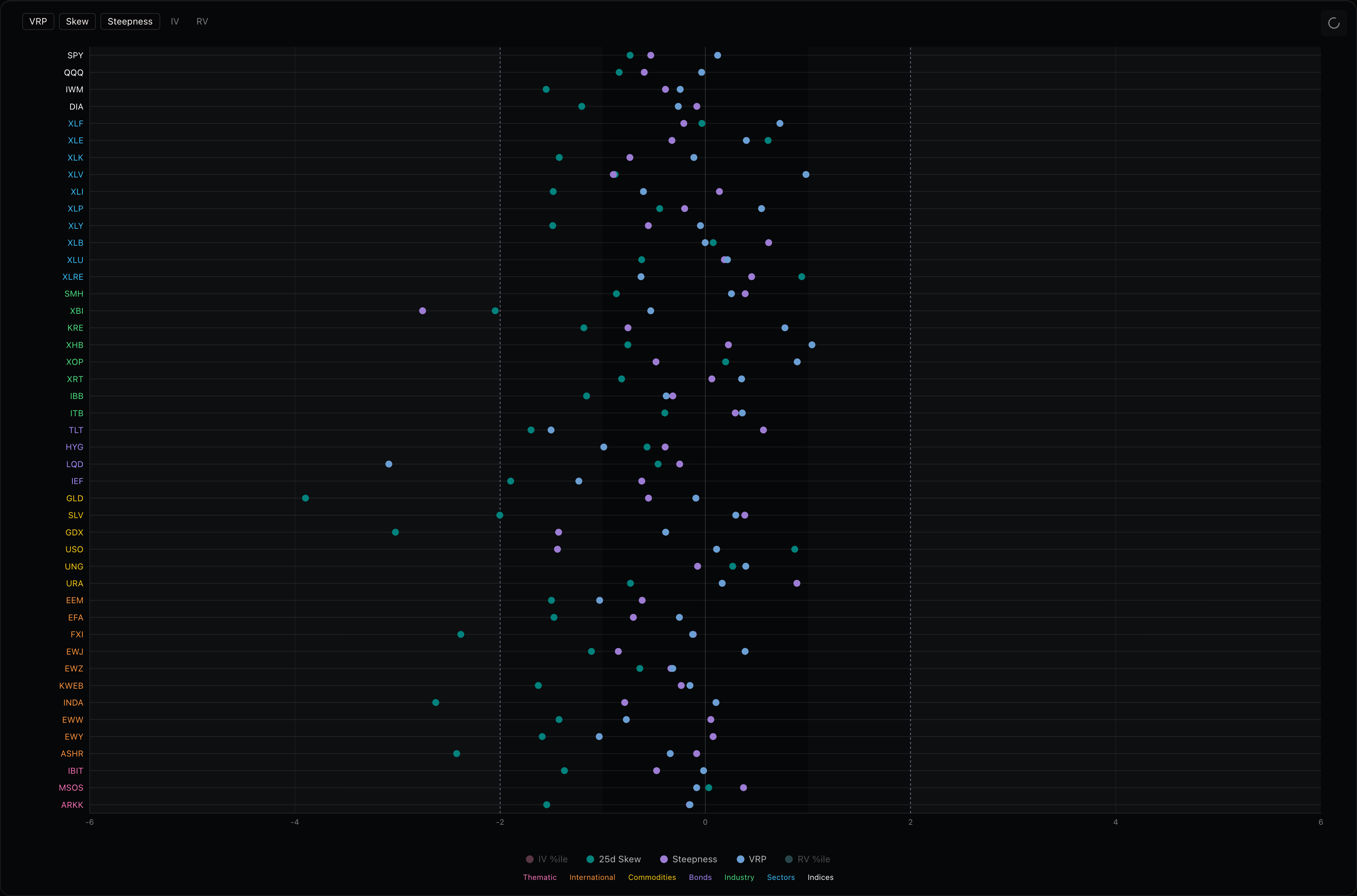The height and width of the screenshot is (896, 1357).
Task: Select the Thematic category label
Action: (540, 877)
